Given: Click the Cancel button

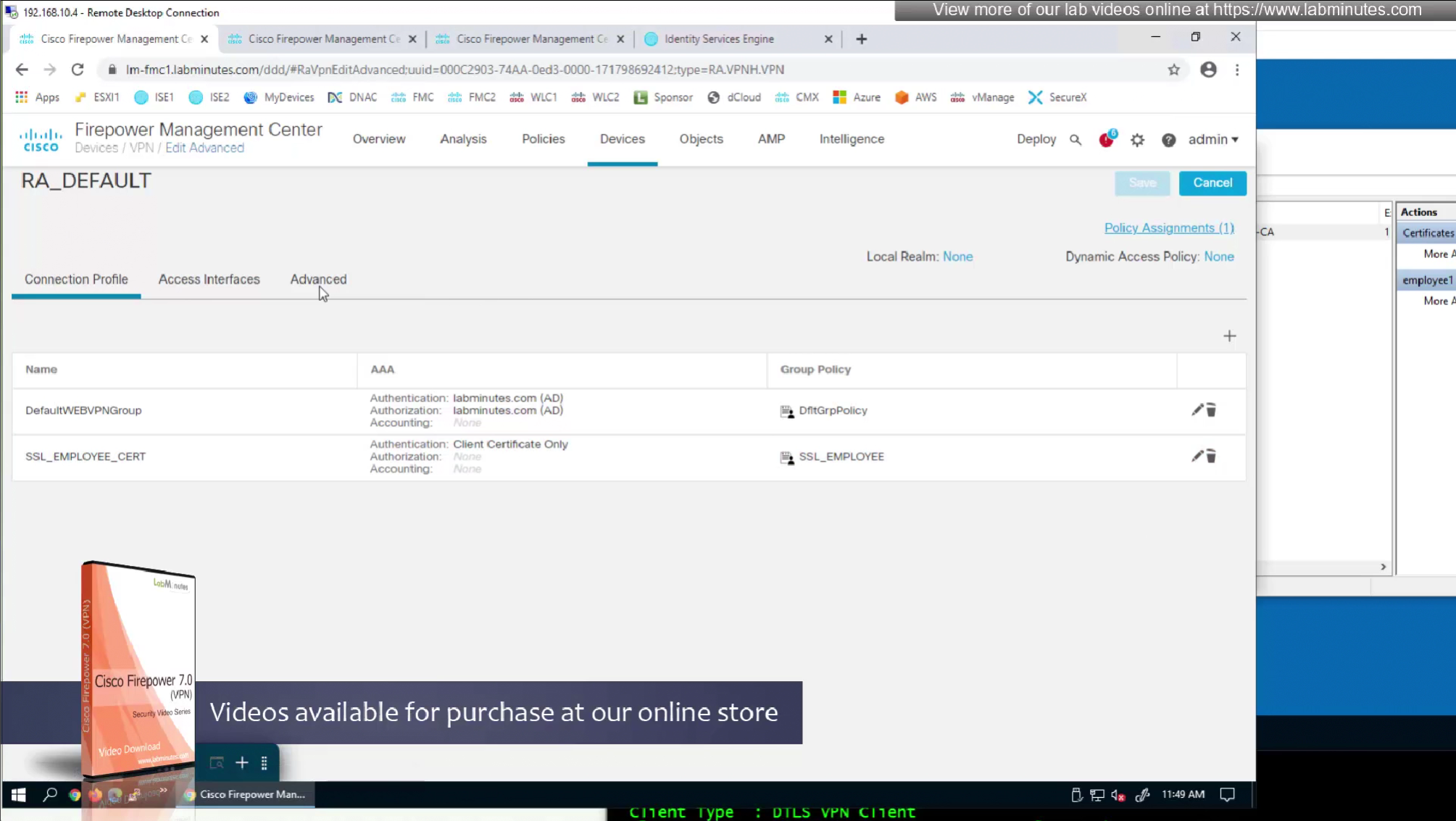Looking at the screenshot, I should (1212, 183).
